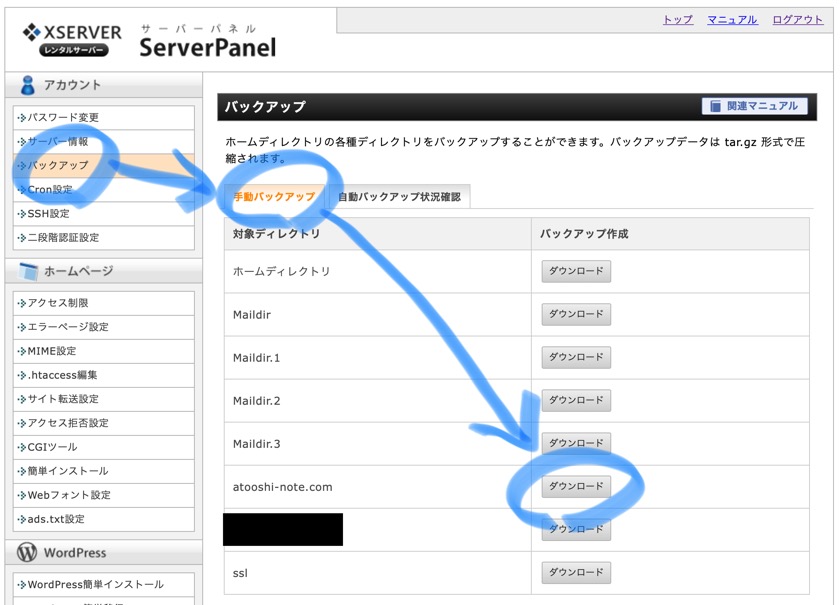Viewport: 840px width, 605px height.
Task: Download the atooshi-note.com backup
Action: click(x=576, y=486)
